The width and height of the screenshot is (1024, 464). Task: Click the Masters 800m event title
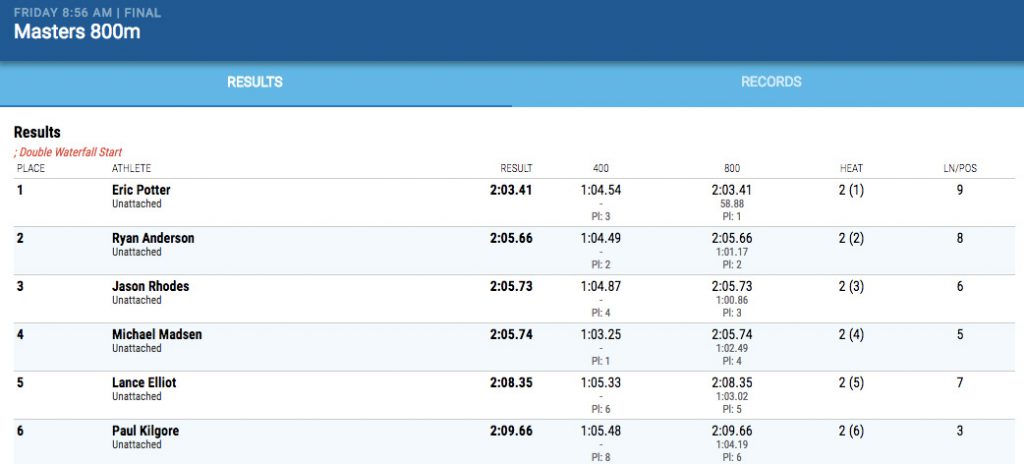coord(77,31)
